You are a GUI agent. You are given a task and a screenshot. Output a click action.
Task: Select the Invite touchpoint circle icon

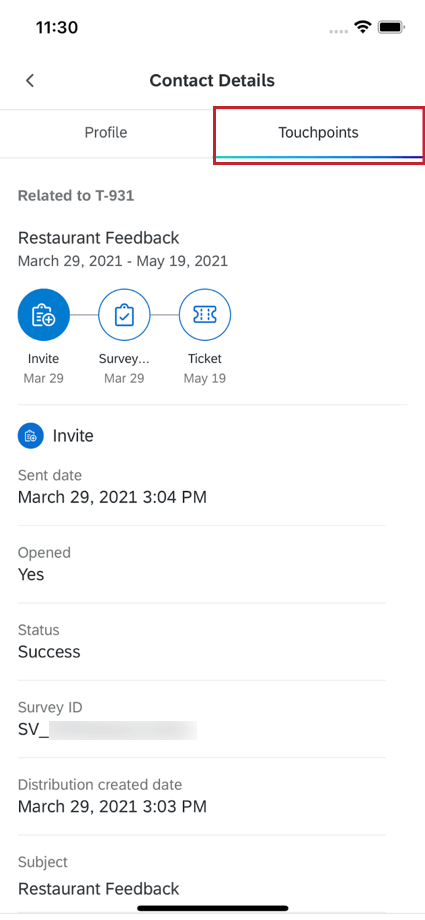point(43,315)
